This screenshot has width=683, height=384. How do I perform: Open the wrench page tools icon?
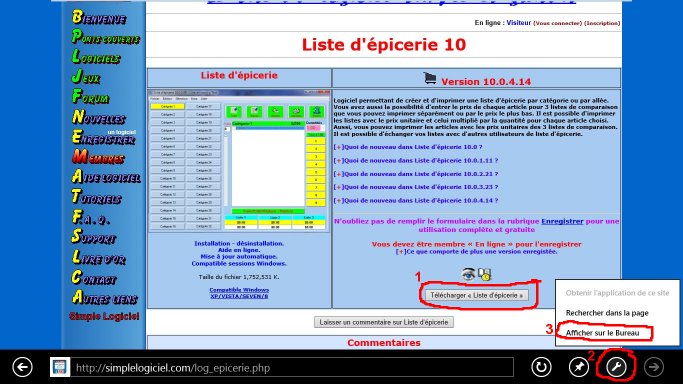click(616, 367)
